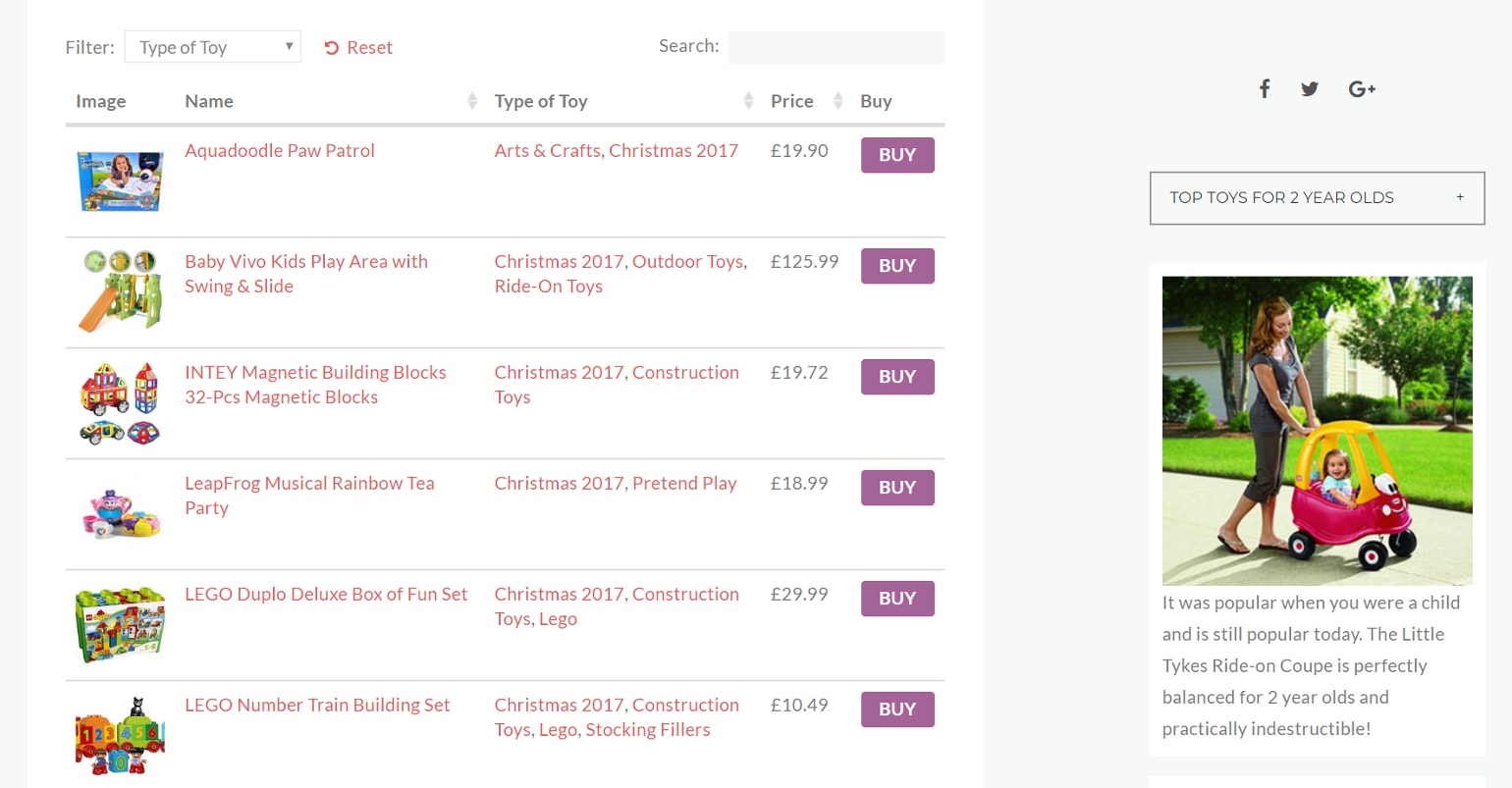Viewport: 1512px width, 788px height.
Task: Open the Aquadoodle Paw Patrol thumbnail image
Action: pos(120,182)
